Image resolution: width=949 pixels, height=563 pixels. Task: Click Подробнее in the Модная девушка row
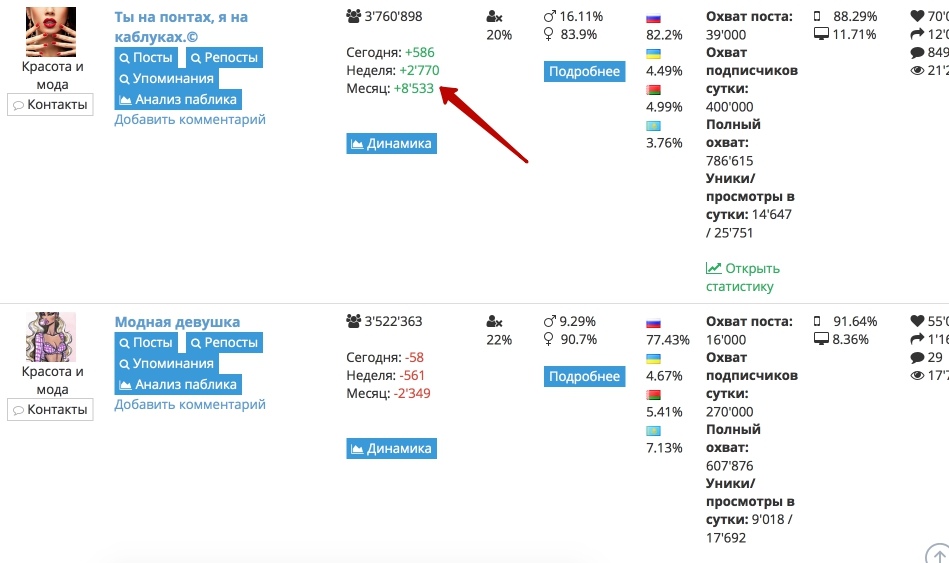tap(585, 377)
